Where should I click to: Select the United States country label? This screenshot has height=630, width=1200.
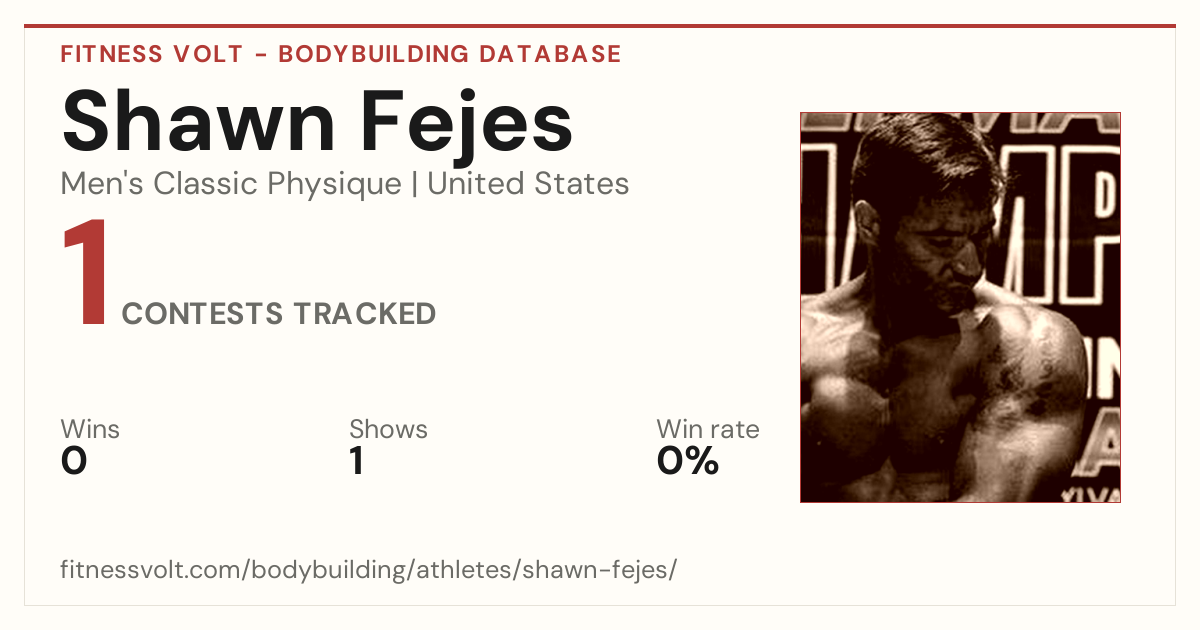tap(528, 184)
